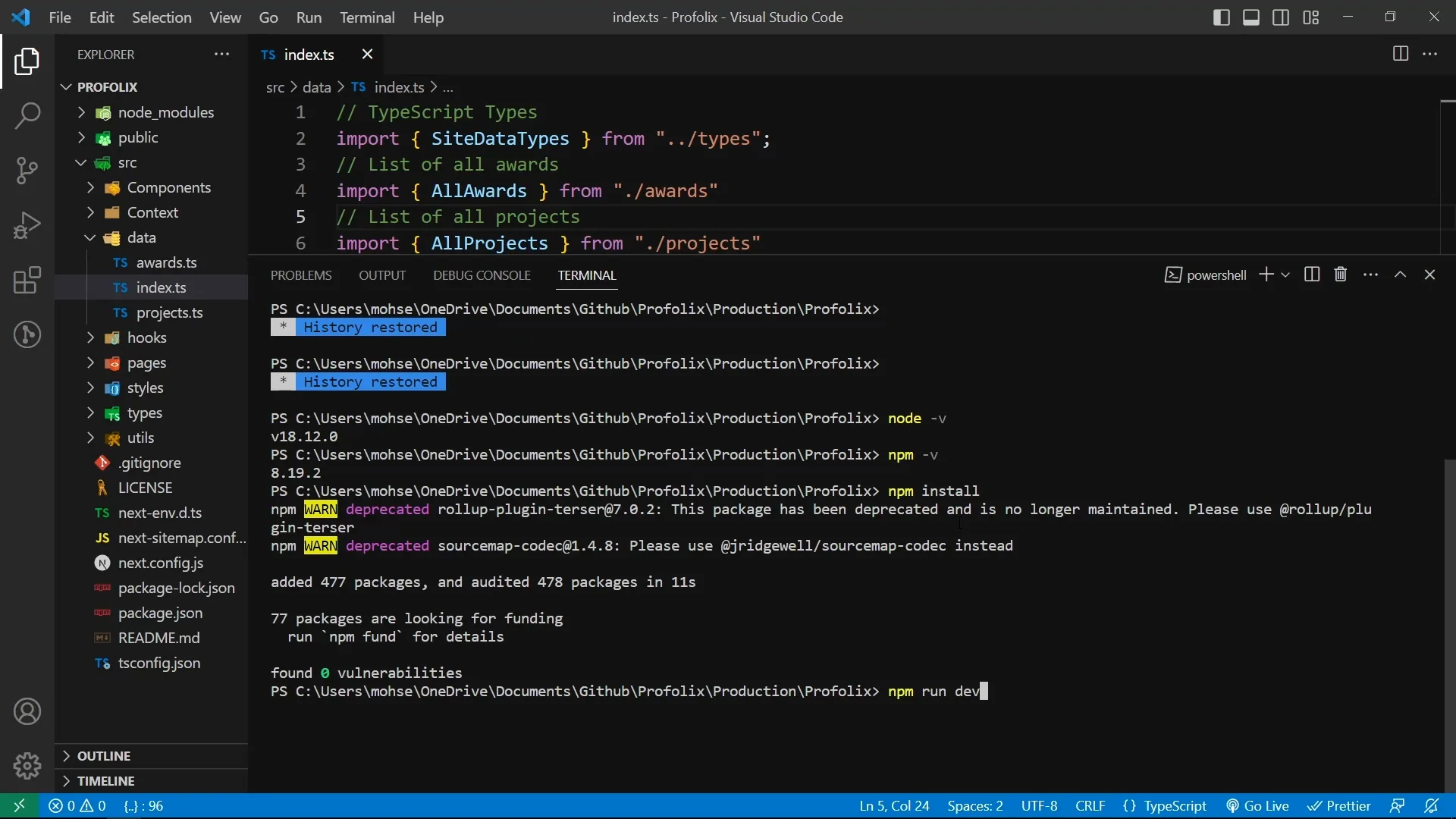
Task: Start Go Live server
Action: tap(1258, 806)
